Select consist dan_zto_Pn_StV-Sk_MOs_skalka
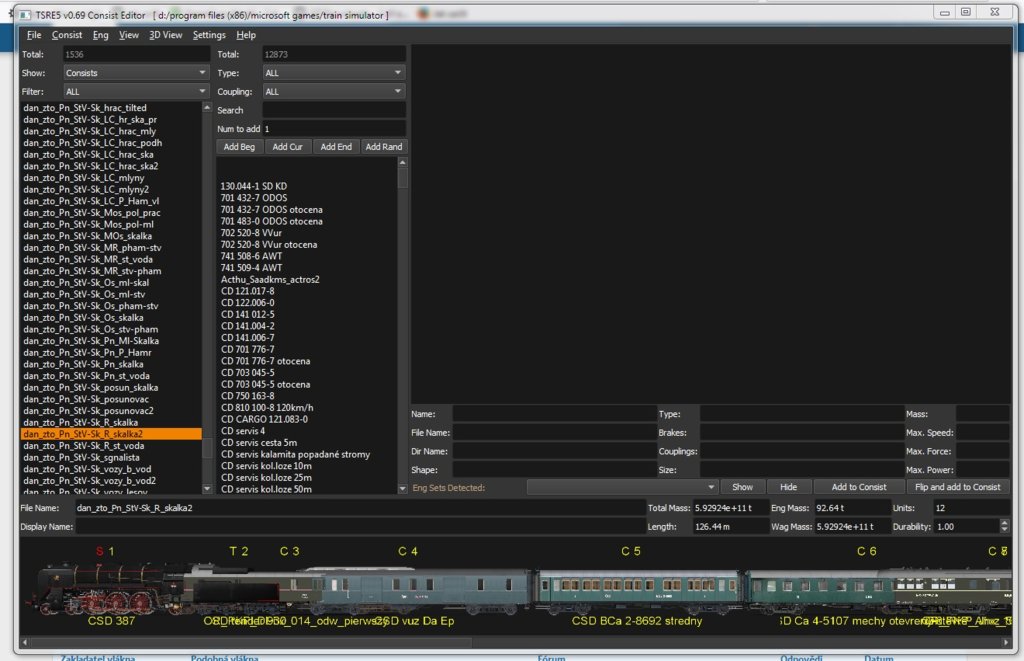1024x661 pixels. tap(88, 236)
